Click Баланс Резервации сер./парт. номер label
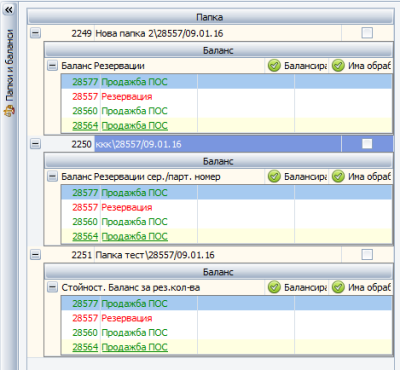Screen dimensions: 400x370 coord(141,177)
